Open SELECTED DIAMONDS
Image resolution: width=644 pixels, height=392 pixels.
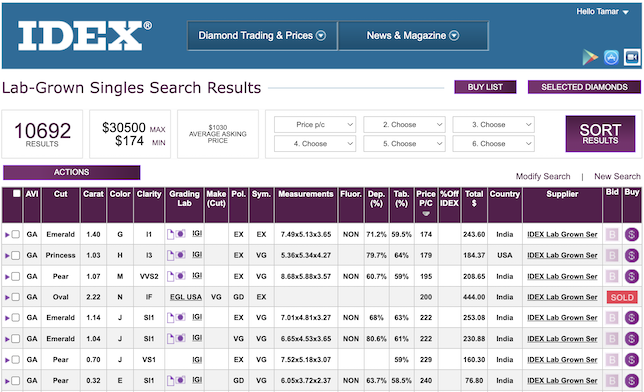tap(584, 87)
